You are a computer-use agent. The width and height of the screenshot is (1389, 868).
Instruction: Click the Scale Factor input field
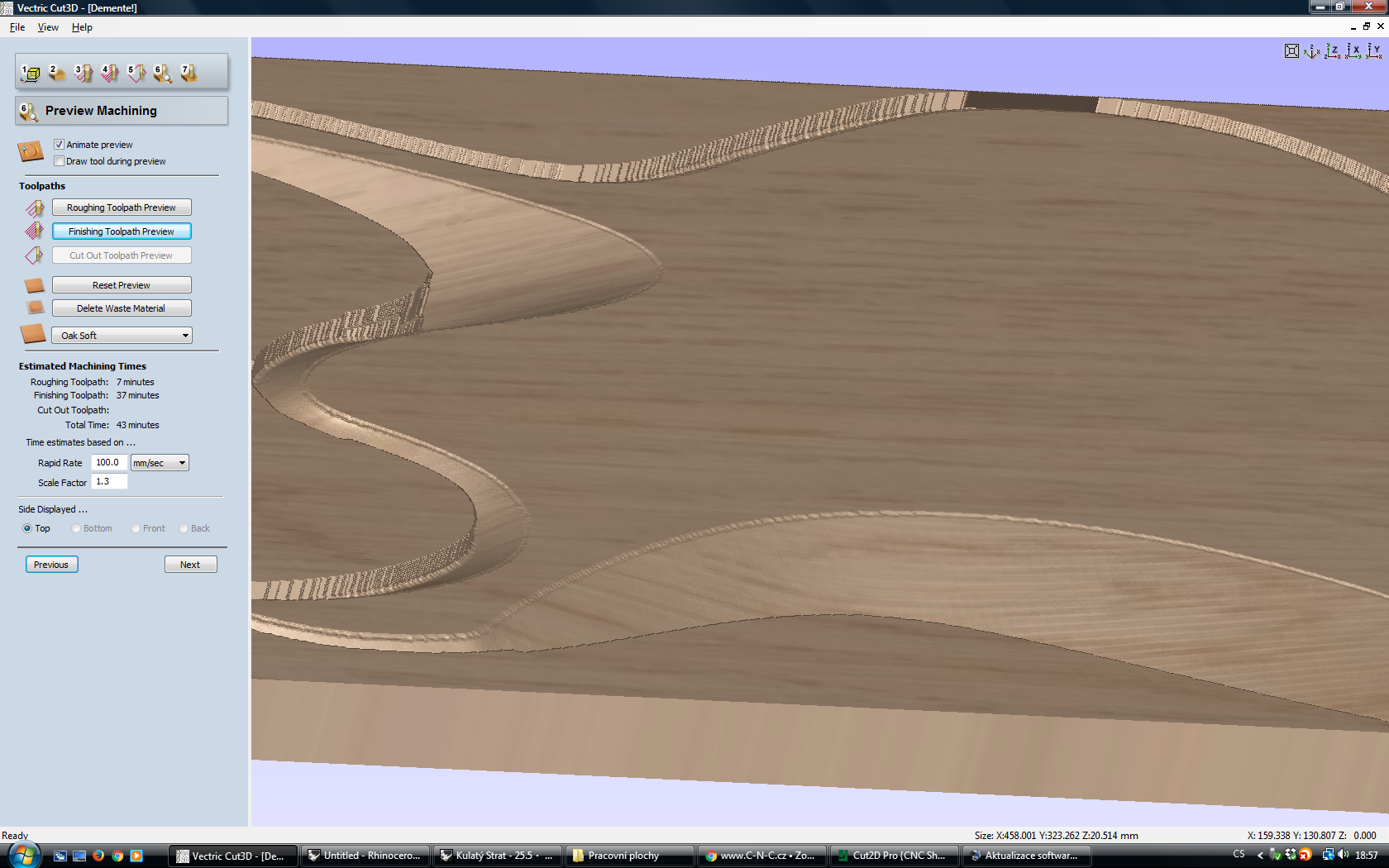pyautogui.click(x=109, y=482)
